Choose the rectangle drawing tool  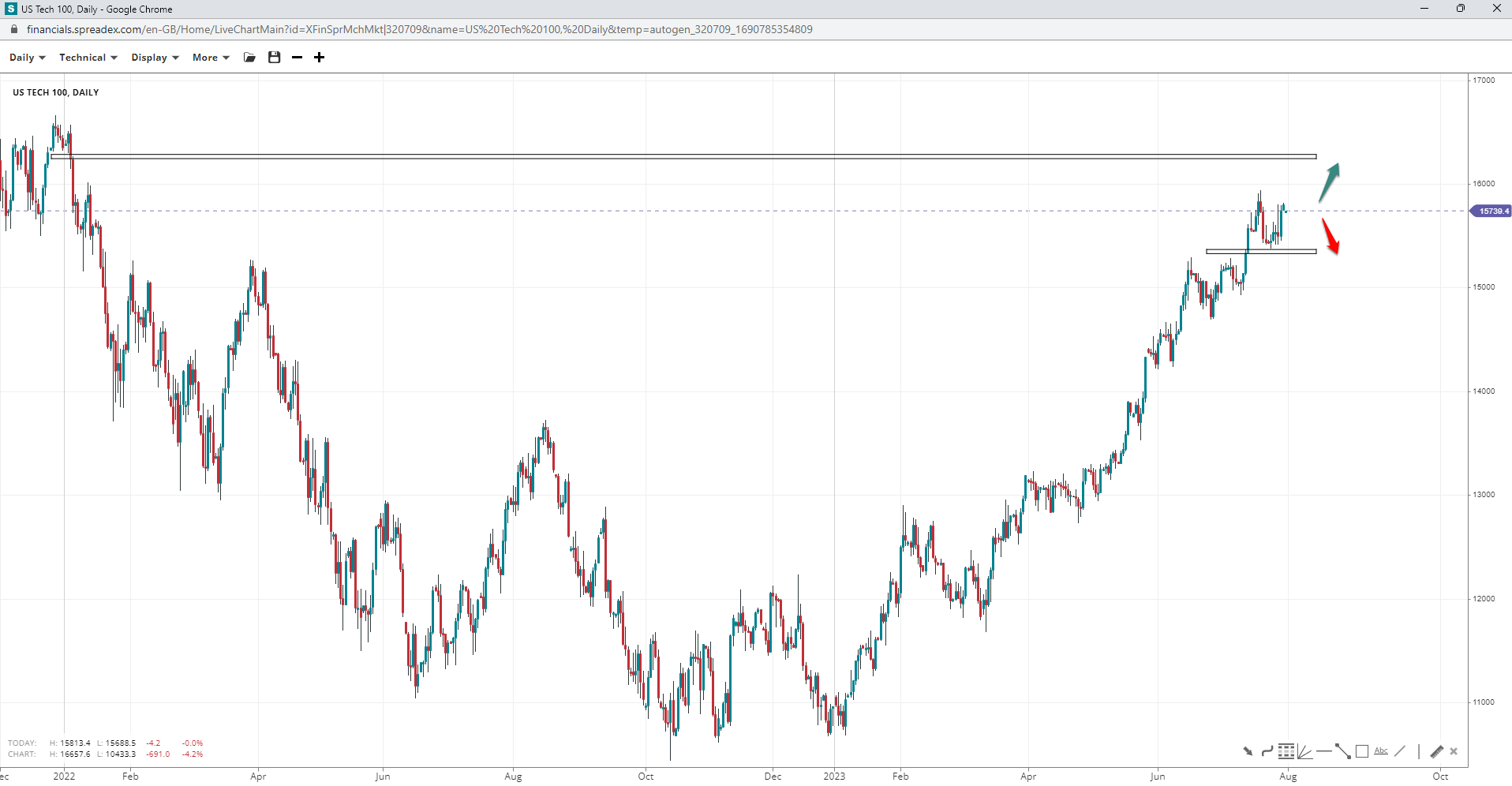coord(1362,751)
